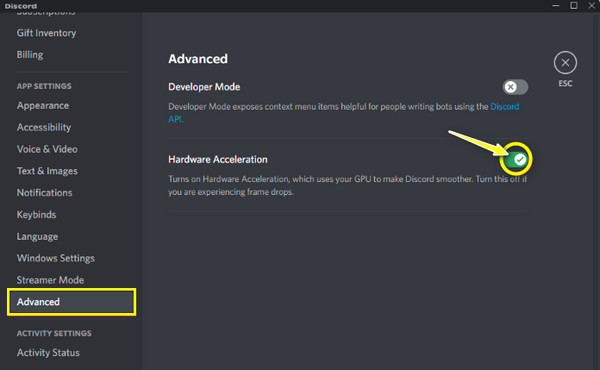Go to Appearance settings
The image size is (600, 370).
(x=43, y=106)
